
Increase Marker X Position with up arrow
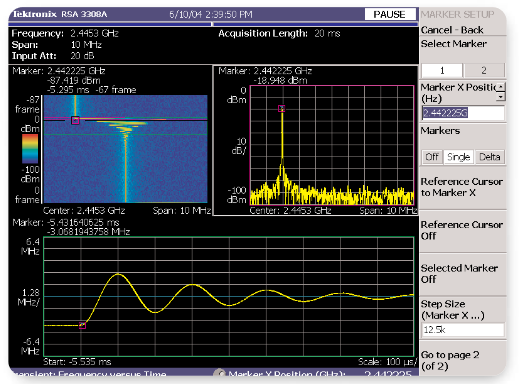click(x=501, y=87)
